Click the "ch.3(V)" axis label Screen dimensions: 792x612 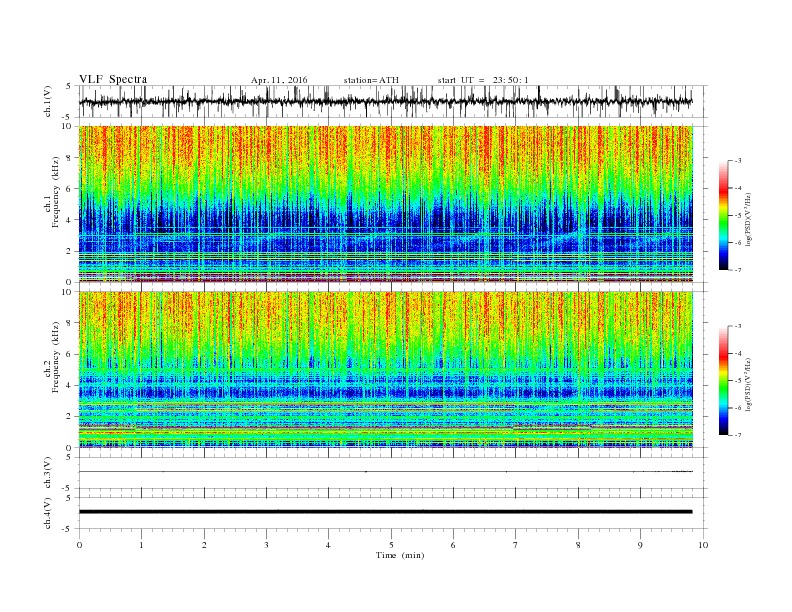click(x=48, y=473)
